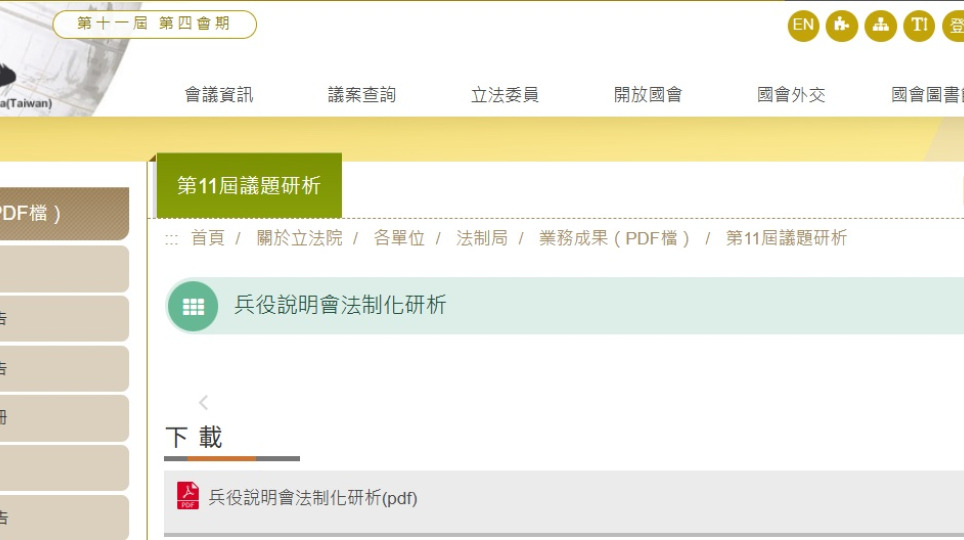Open the sitemap hierarchy icon

[x=881, y=25]
